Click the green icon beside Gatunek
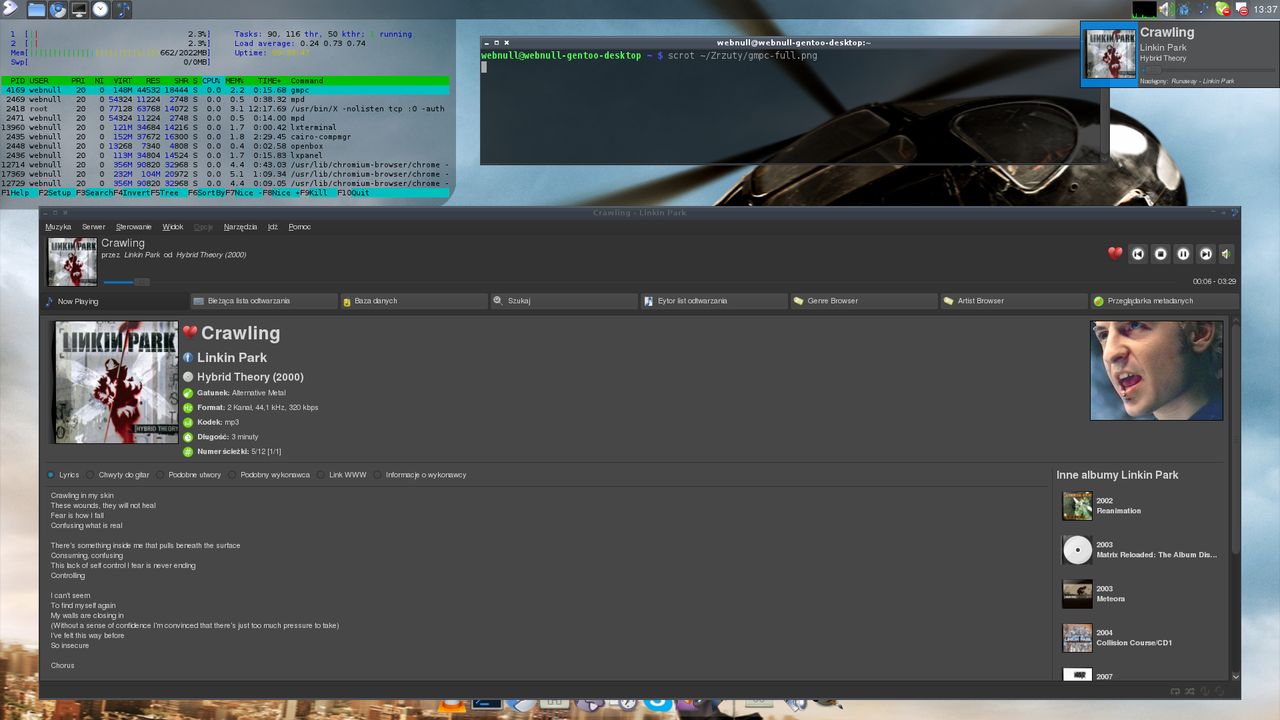This screenshot has width=1280, height=720. (x=188, y=393)
